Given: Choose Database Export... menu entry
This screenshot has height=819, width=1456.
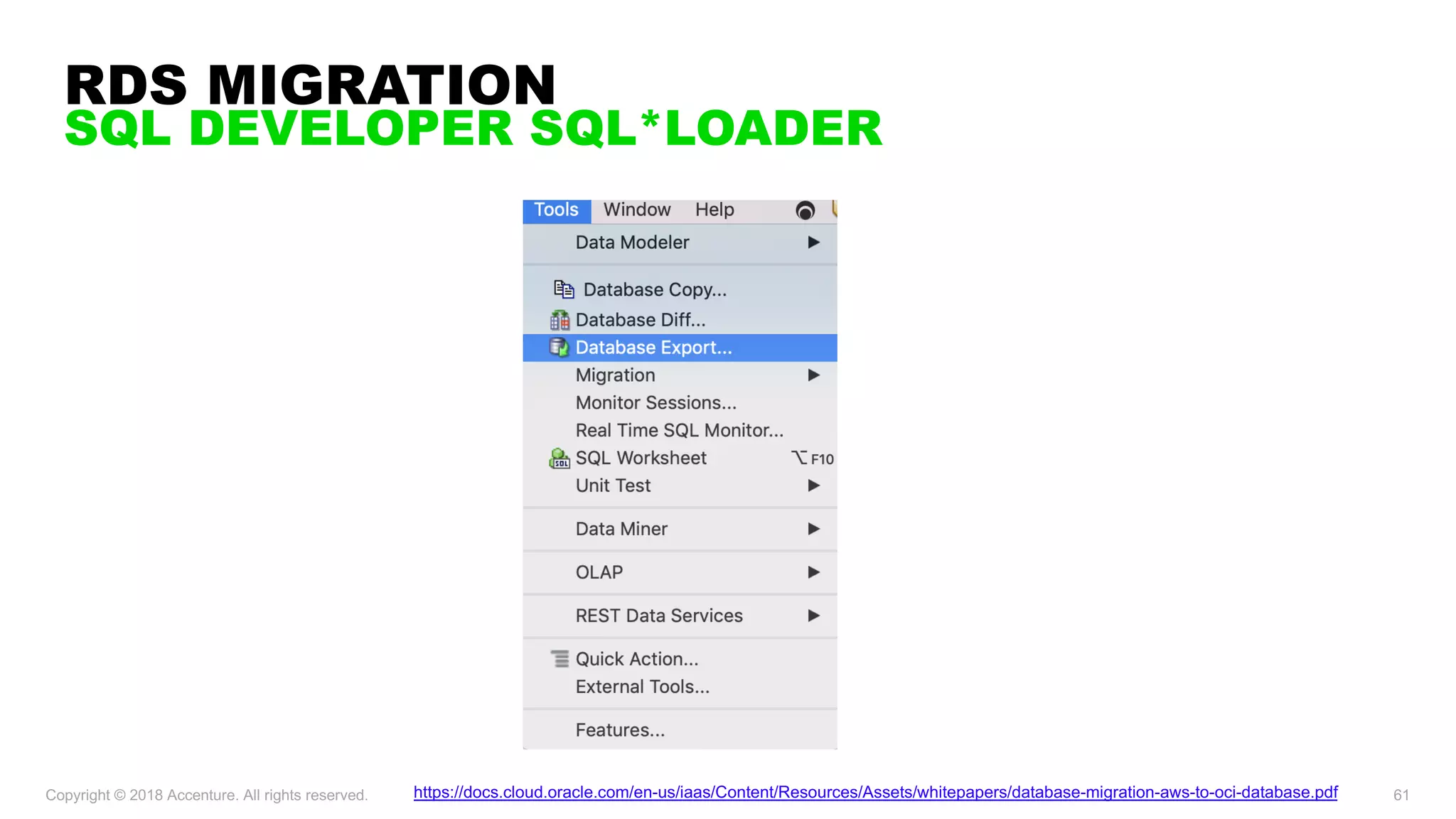Looking at the screenshot, I should point(680,348).
